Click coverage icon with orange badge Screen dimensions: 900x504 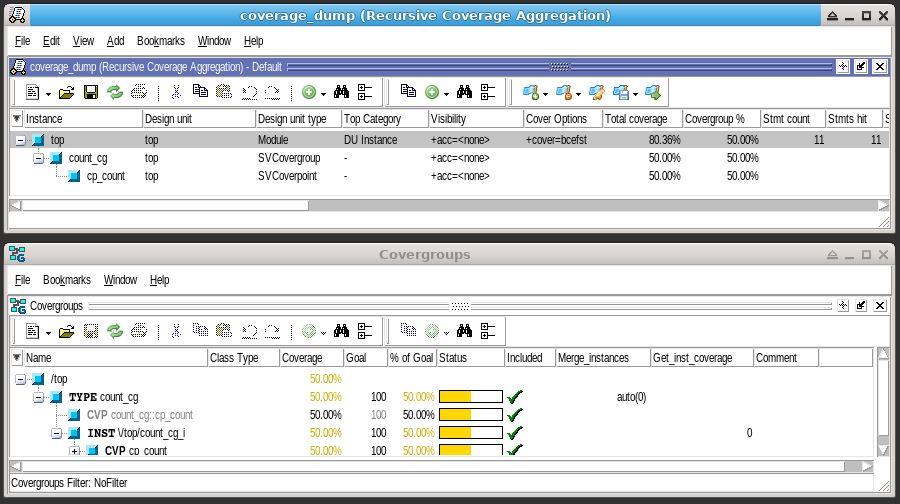564,92
